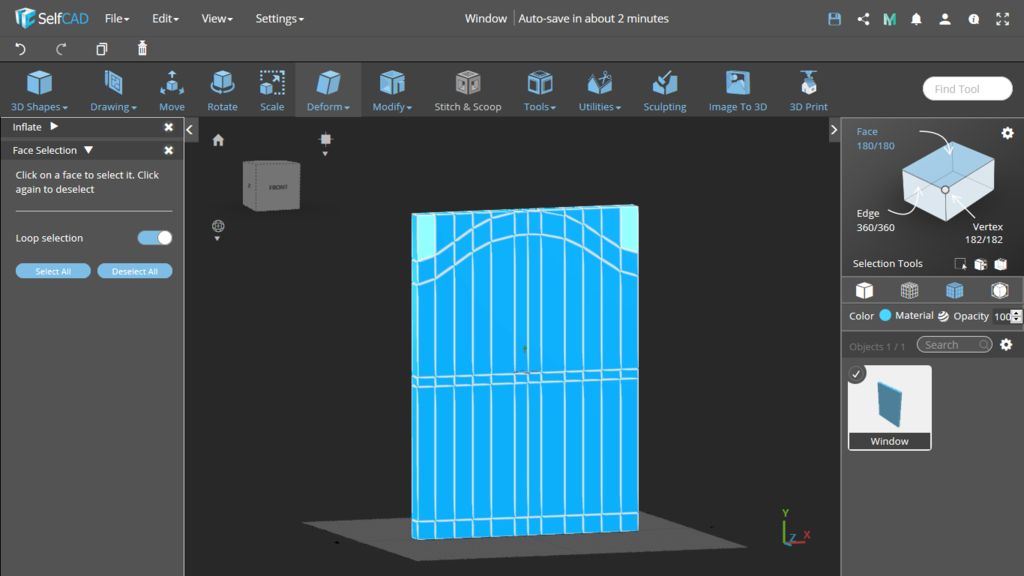
Task: Click the Deselect All button
Action: click(x=135, y=271)
